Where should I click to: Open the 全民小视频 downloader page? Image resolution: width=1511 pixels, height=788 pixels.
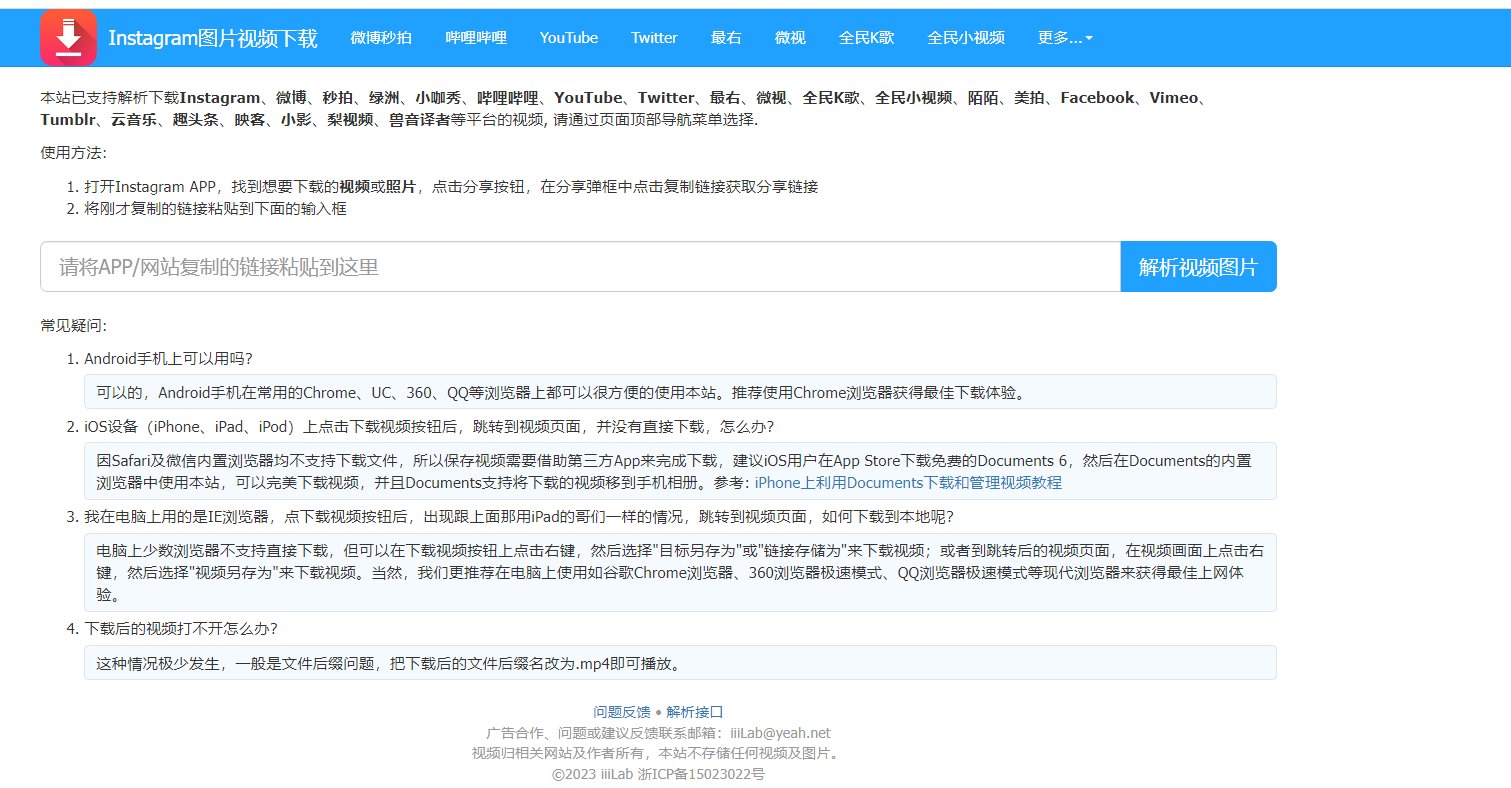(965, 37)
